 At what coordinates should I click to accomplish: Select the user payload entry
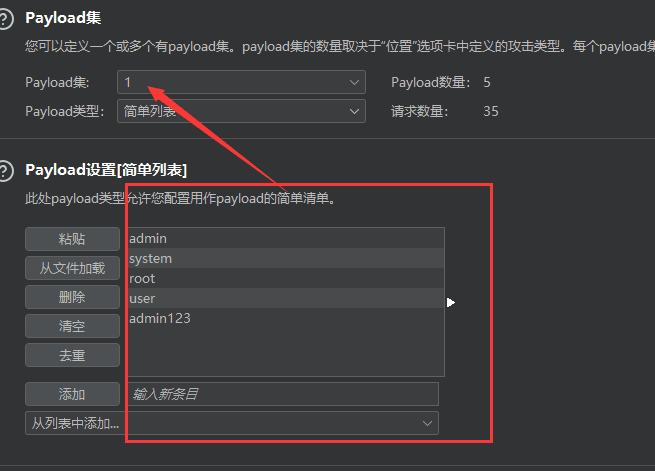[284, 298]
